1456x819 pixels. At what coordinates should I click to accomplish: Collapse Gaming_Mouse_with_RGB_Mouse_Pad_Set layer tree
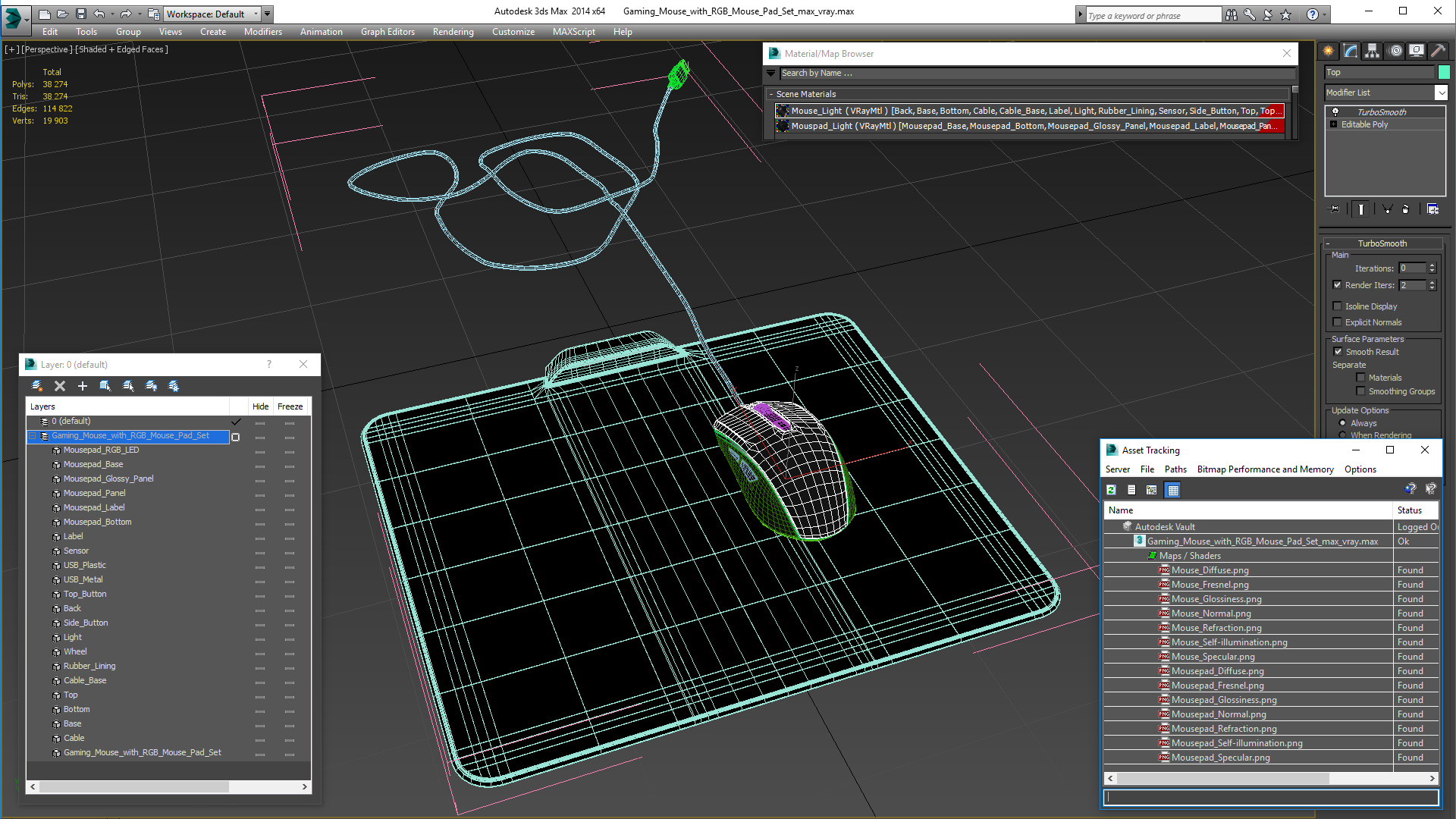[x=33, y=436]
